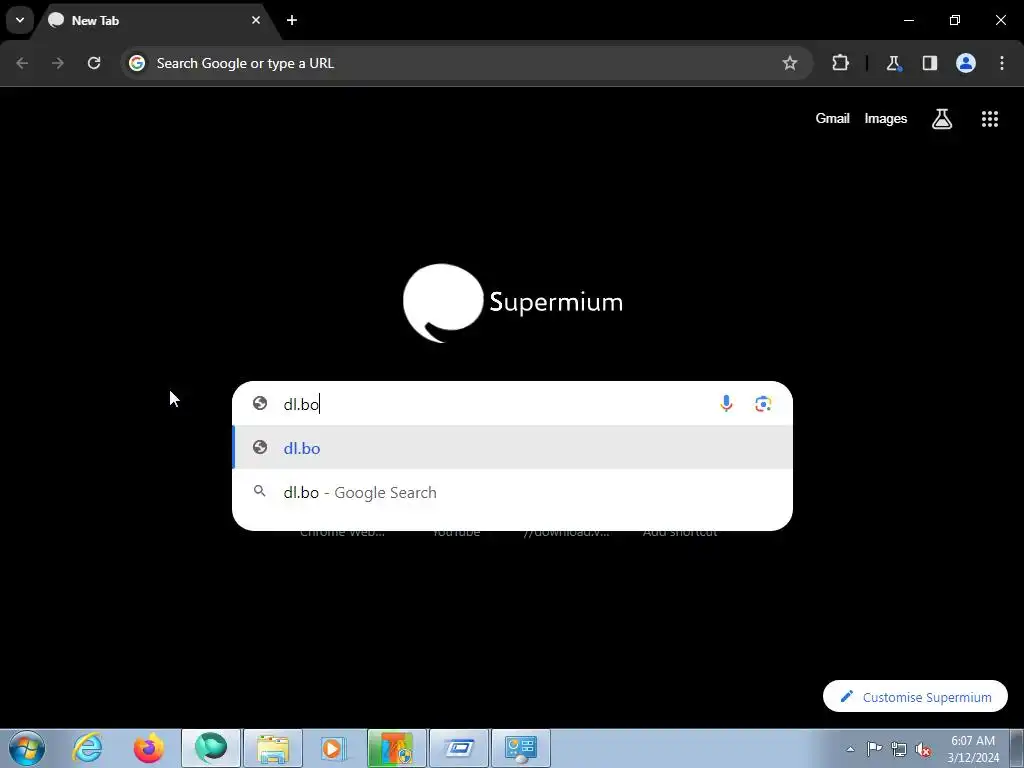Viewport: 1024px width, 768px height.
Task: Open the profile avatar menu
Action: tap(966, 63)
